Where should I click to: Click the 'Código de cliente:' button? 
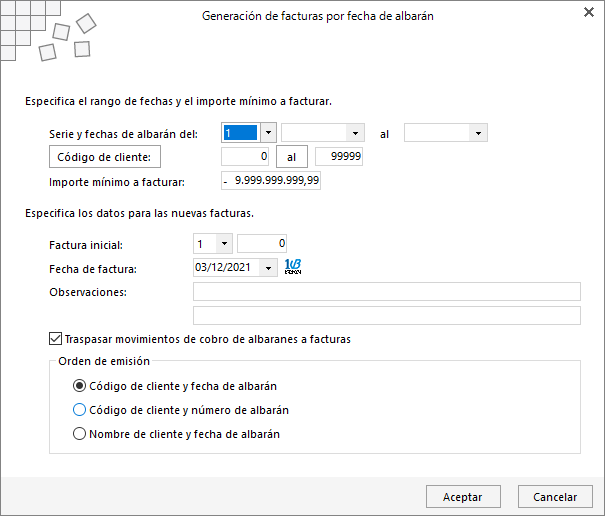tap(105, 157)
